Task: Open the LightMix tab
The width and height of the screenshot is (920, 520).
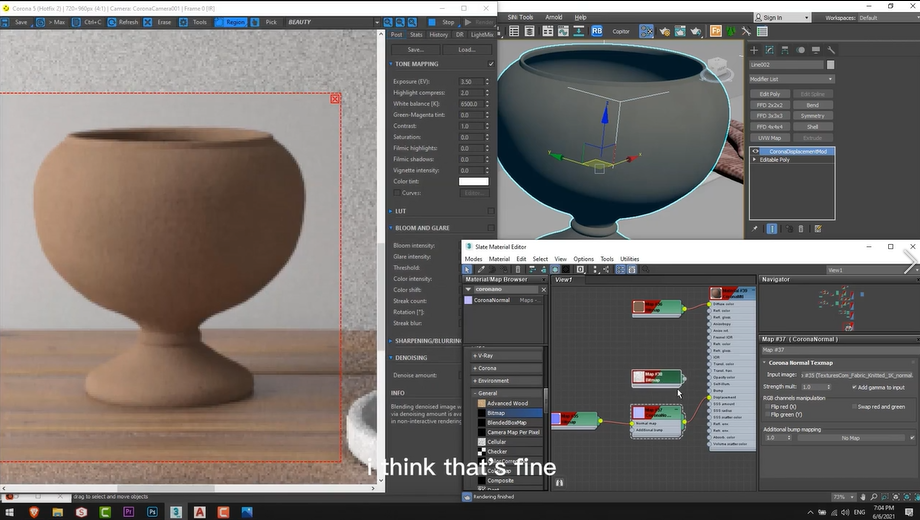Action: (482, 35)
